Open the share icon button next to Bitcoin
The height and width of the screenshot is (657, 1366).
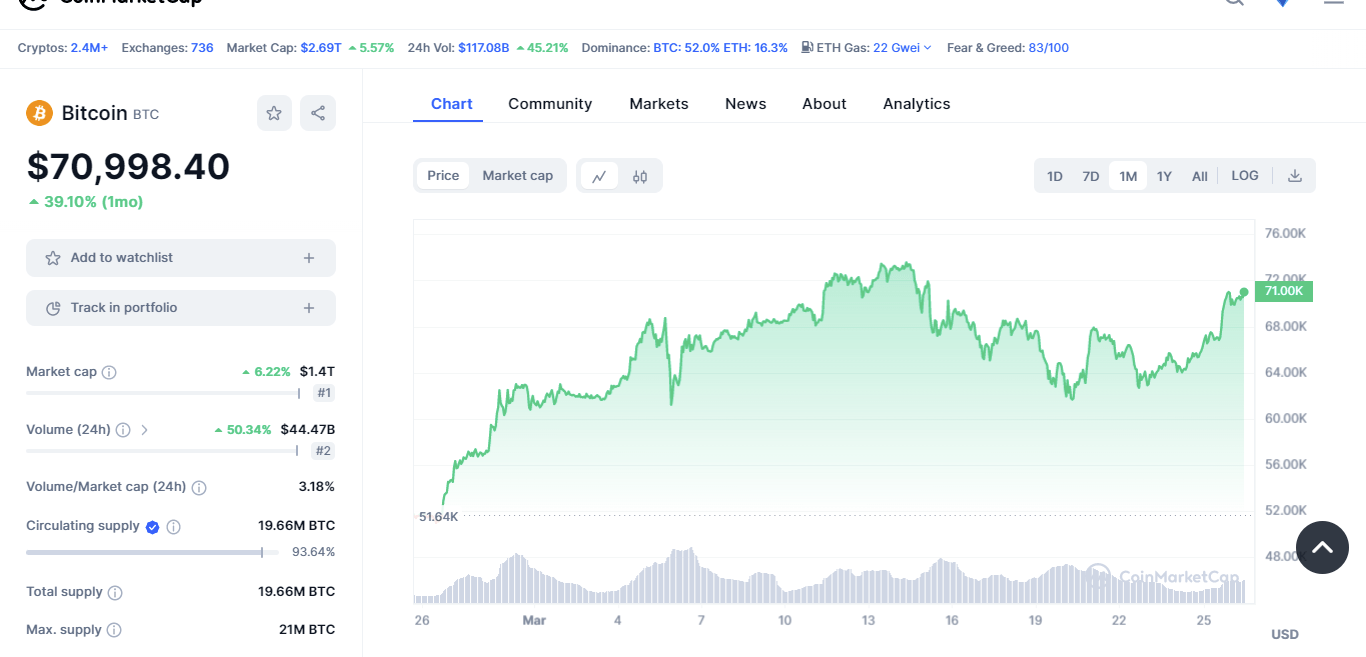click(x=318, y=113)
